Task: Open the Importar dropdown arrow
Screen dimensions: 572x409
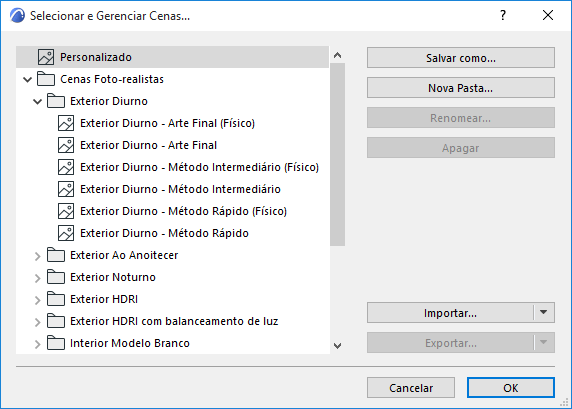Action: [x=544, y=313]
